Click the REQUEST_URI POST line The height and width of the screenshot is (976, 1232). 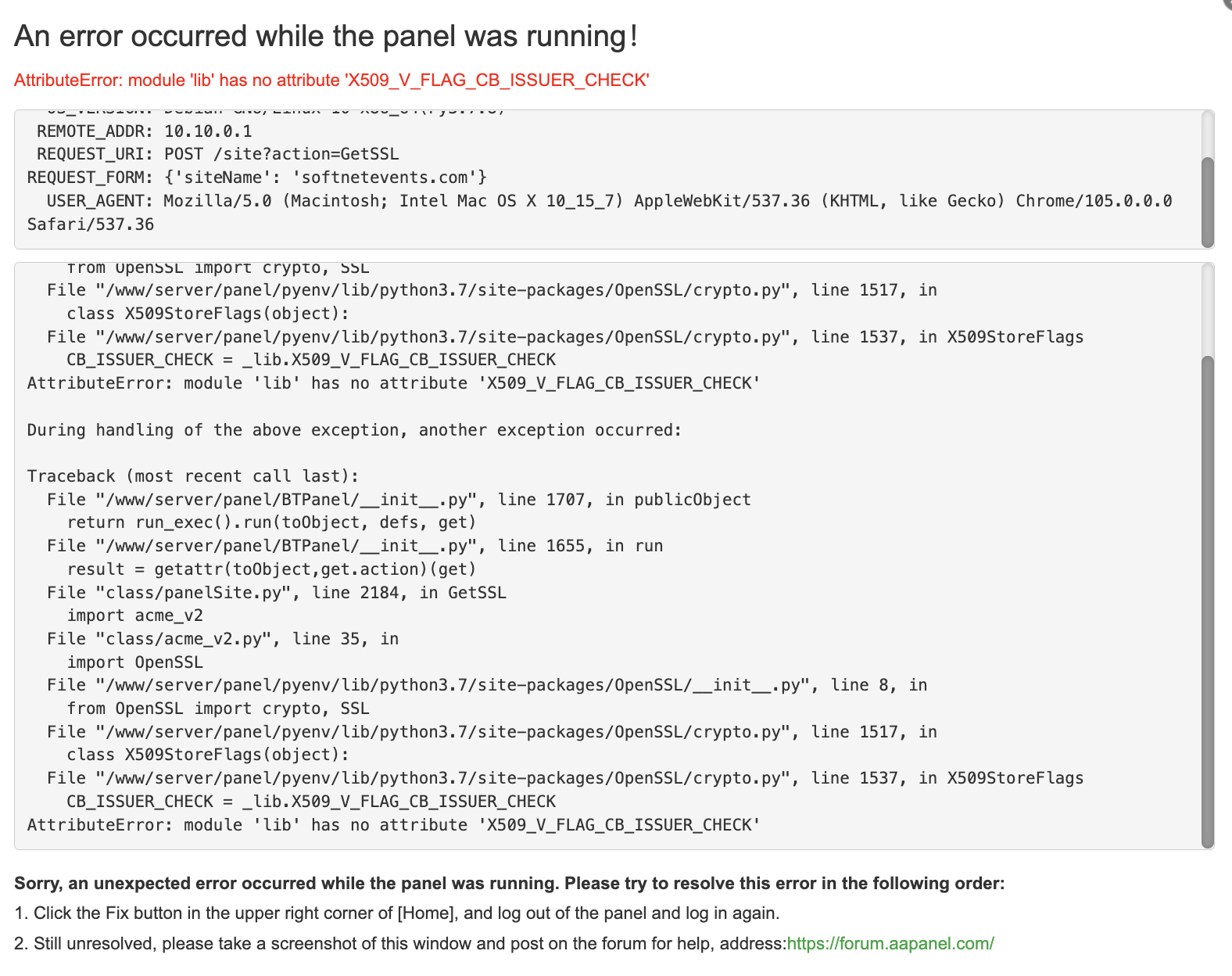(213, 154)
